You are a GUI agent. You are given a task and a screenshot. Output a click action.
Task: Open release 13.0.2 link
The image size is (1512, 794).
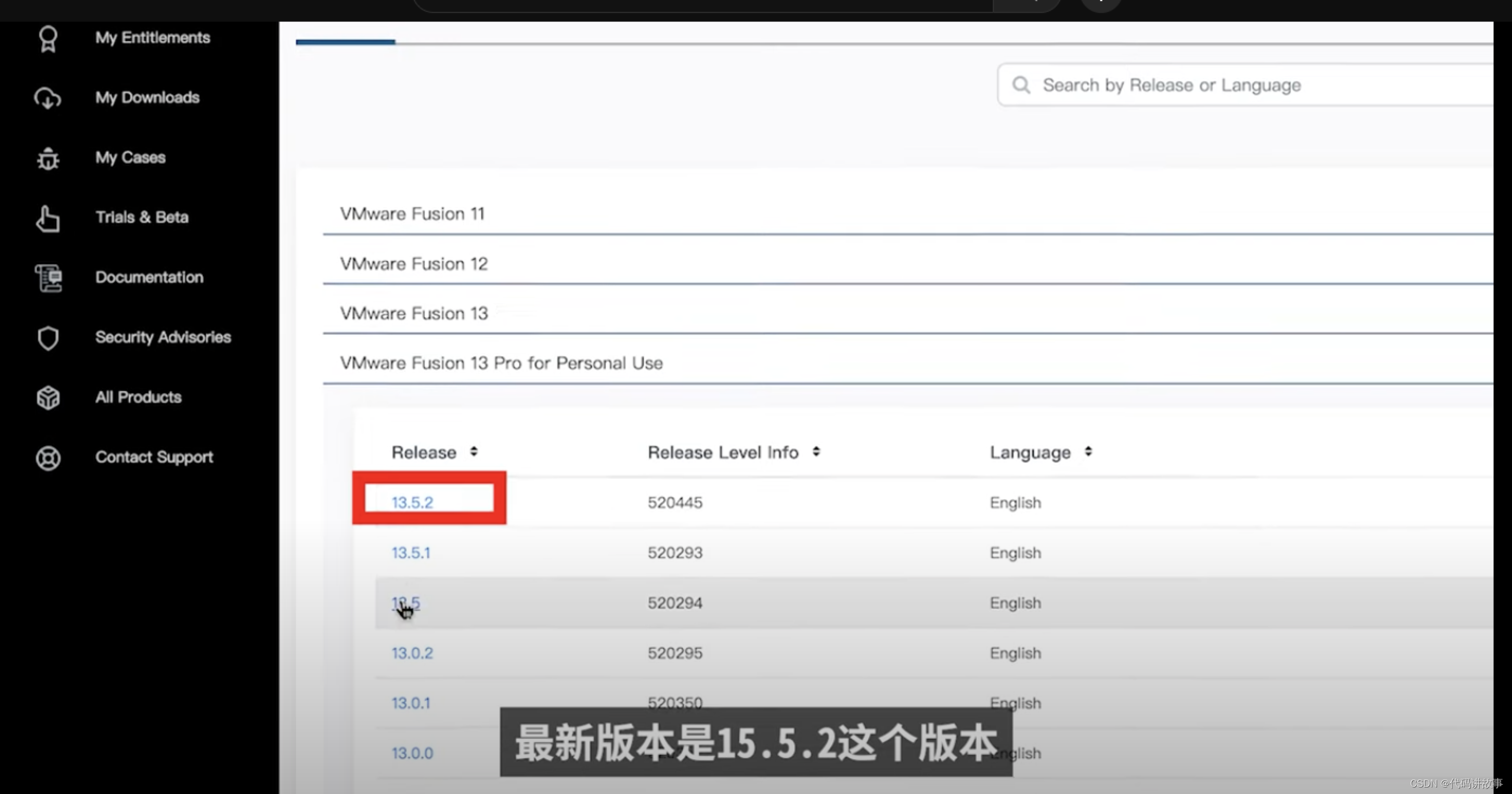pos(412,653)
